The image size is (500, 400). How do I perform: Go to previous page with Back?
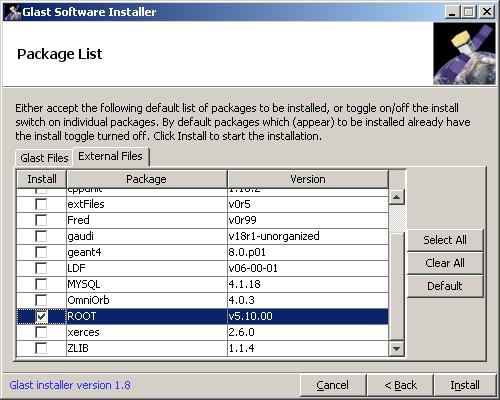pos(400,385)
